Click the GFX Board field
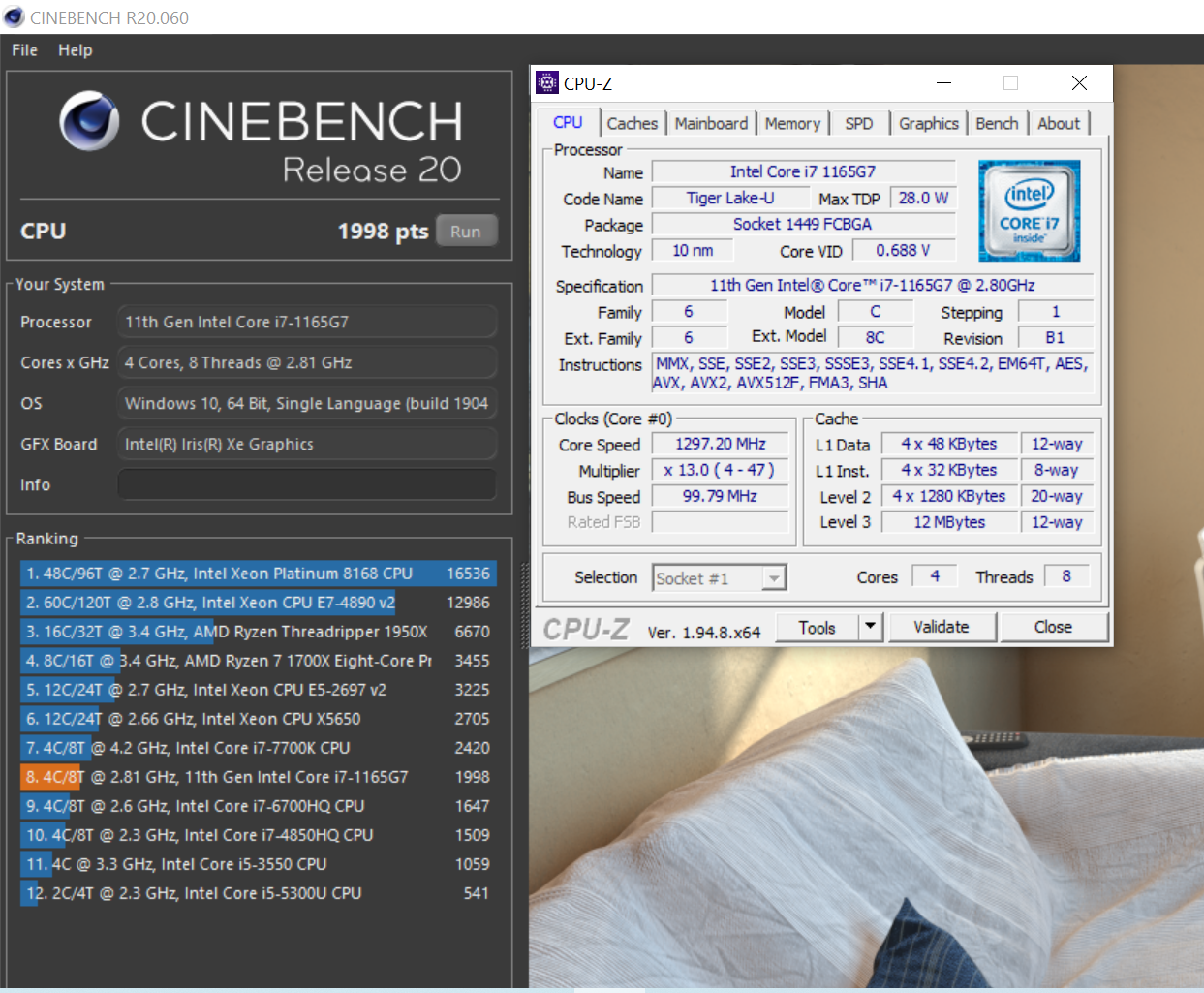Viewport: 1204px width, 993px height. point(307,444)
